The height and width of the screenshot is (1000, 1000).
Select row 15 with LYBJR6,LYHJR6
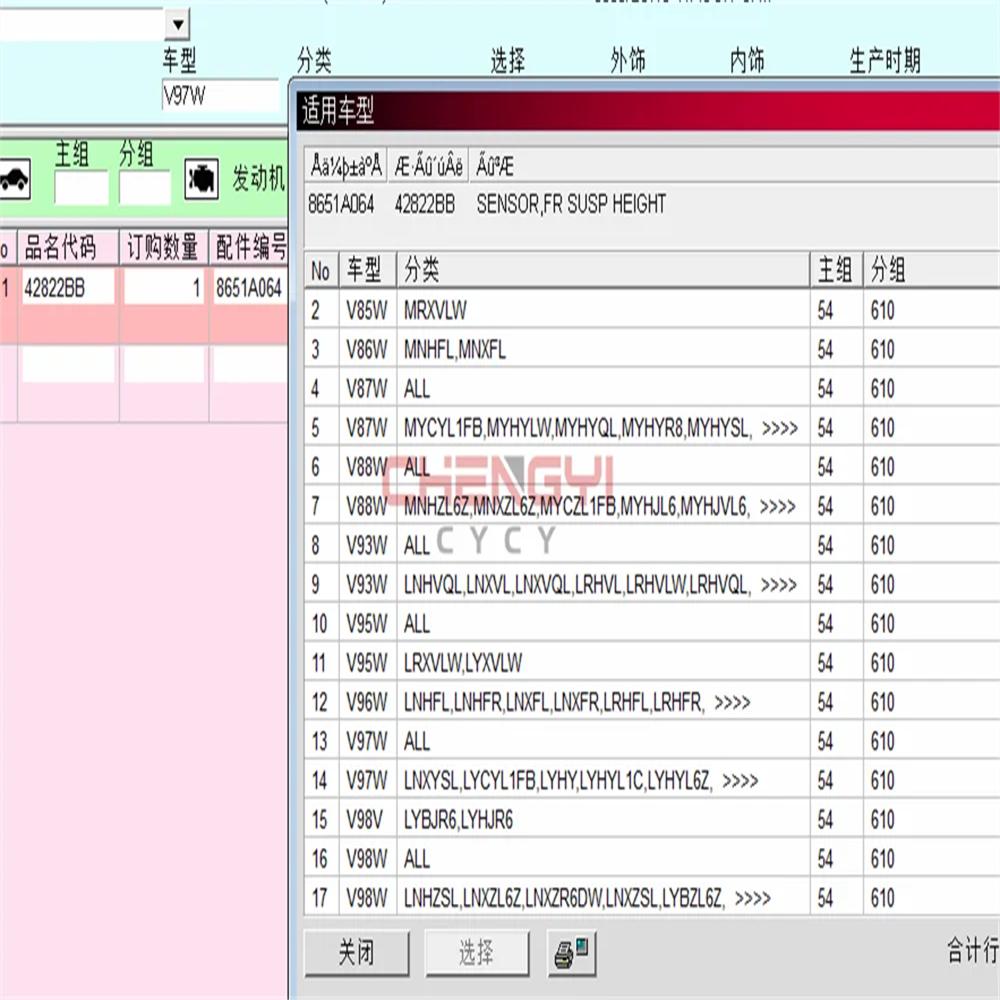(652, 820)
